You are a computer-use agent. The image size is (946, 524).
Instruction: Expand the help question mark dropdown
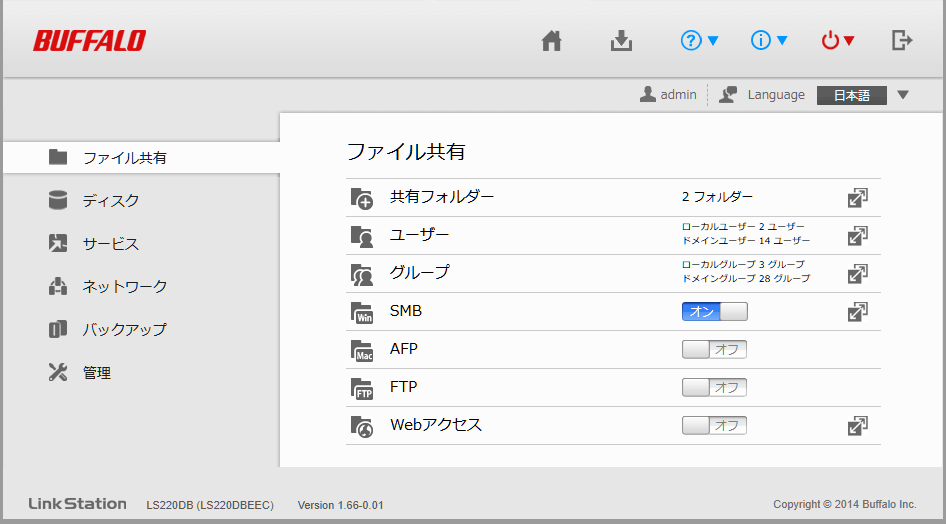tap(699, 41)
